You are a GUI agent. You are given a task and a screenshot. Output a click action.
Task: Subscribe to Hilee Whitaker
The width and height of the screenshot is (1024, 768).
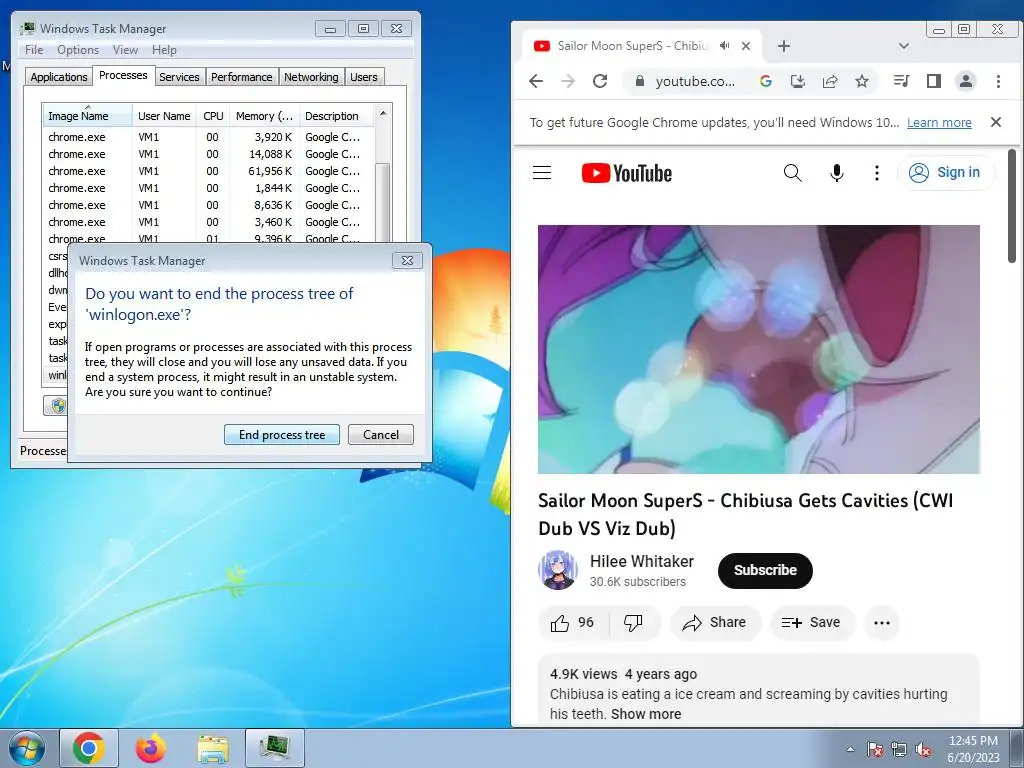[x=765, y=570]
